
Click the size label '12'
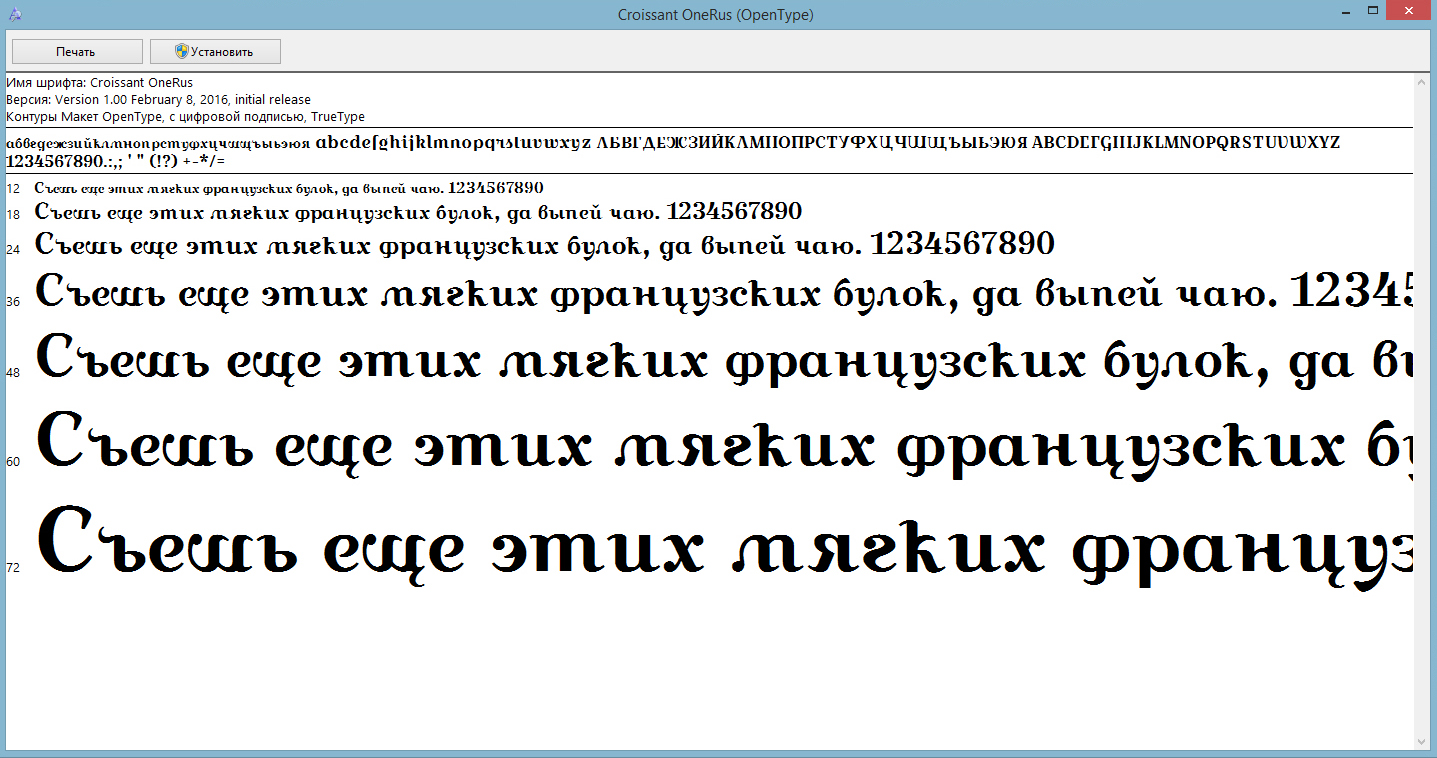click(x=13, y=188)
